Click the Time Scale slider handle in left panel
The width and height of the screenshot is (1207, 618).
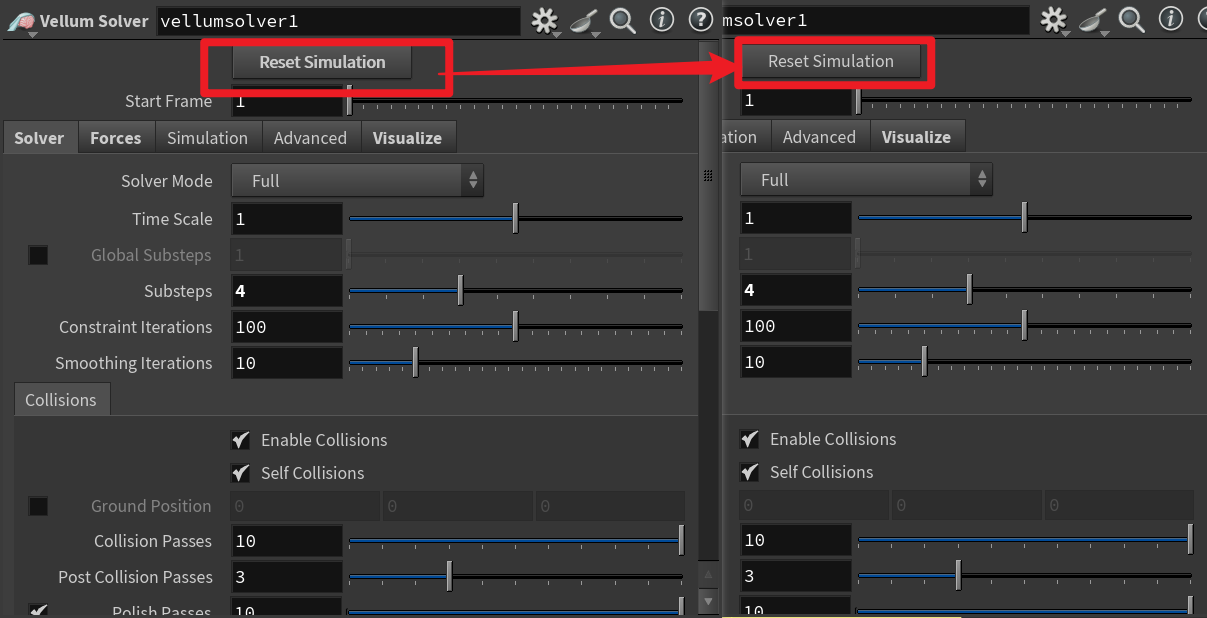click(x=515, y=218)
